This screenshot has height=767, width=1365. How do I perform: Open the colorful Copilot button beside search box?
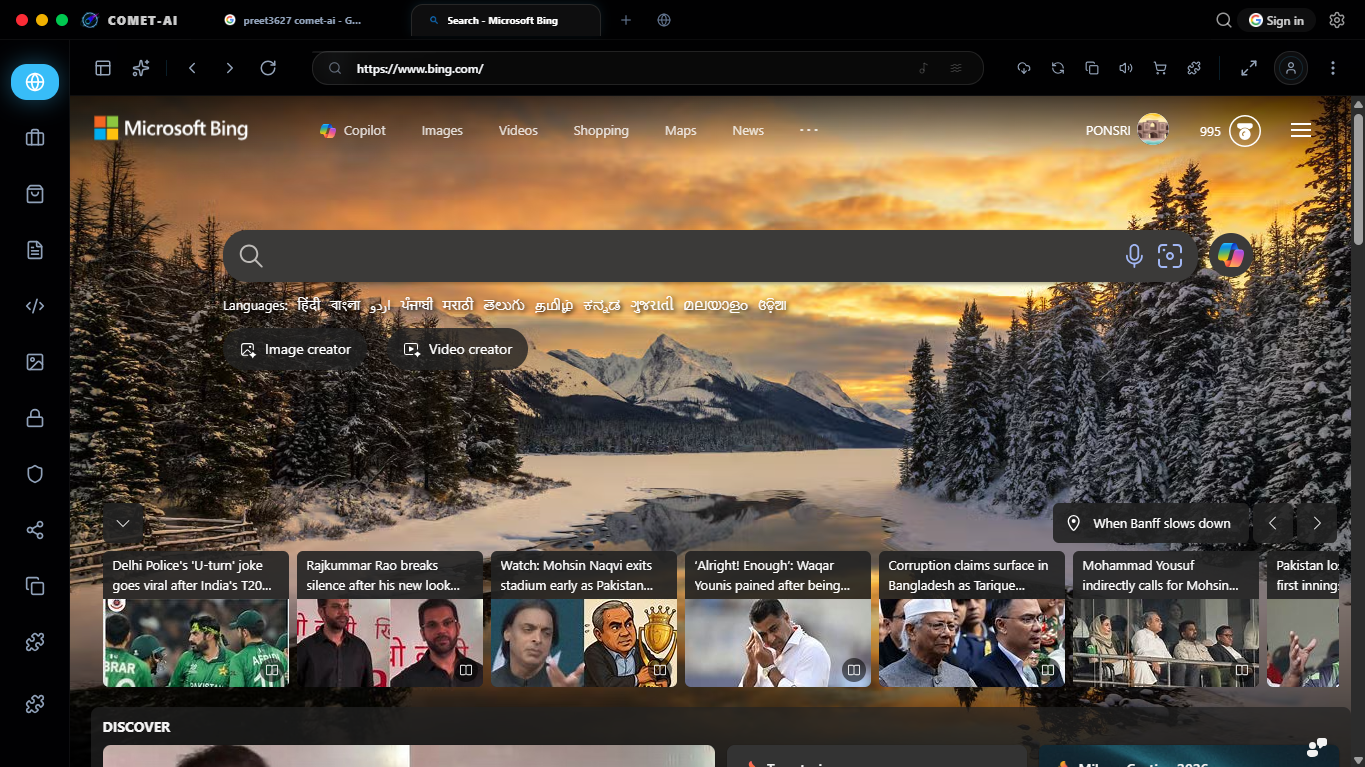(1231, 256)
